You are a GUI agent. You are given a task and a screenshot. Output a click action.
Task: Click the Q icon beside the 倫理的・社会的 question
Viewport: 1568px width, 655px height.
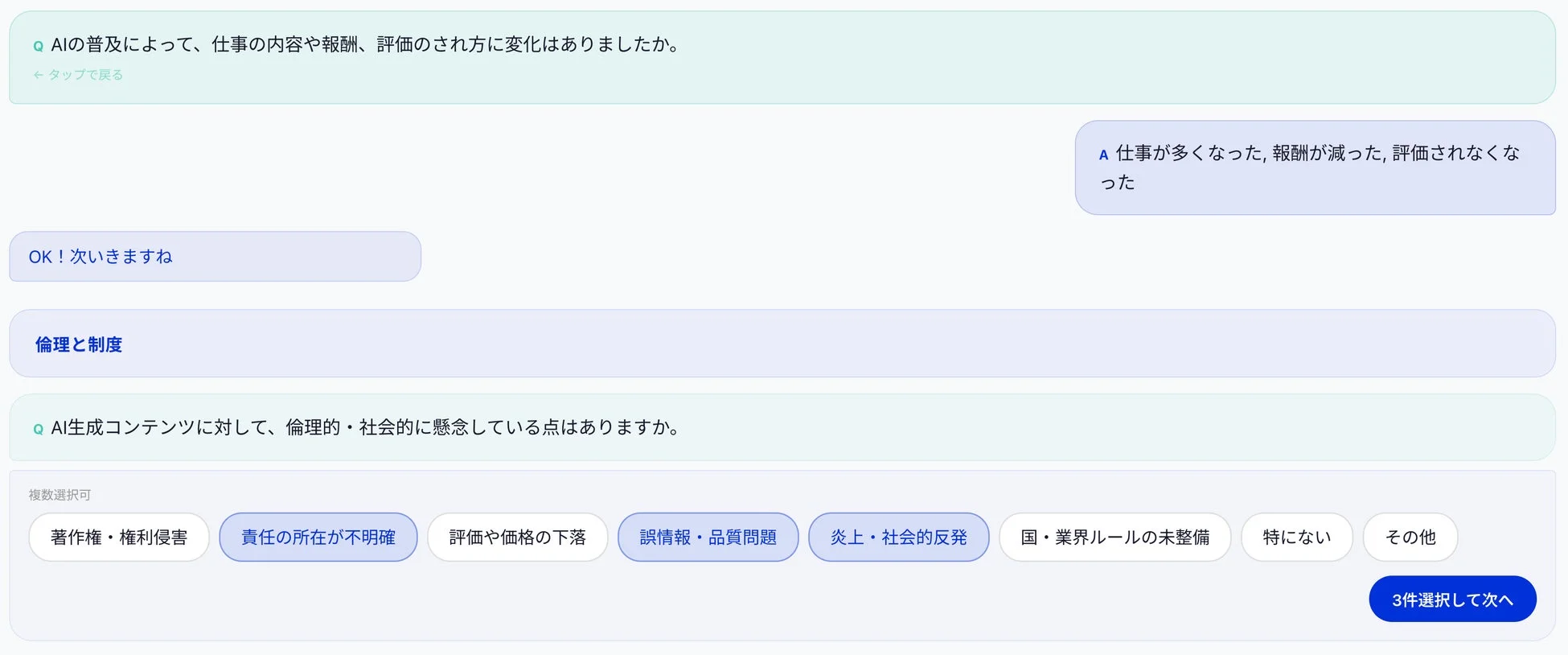[x=37, y=428]
